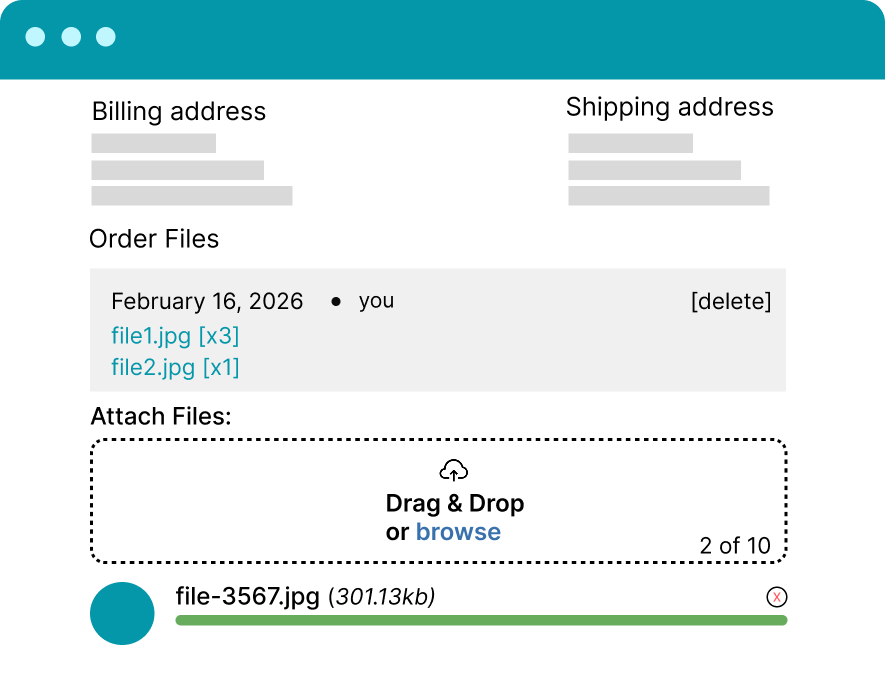Open the file2.jpg [x1] link
Viewport: 887px width, 696px height.
[x=174, y=368]
